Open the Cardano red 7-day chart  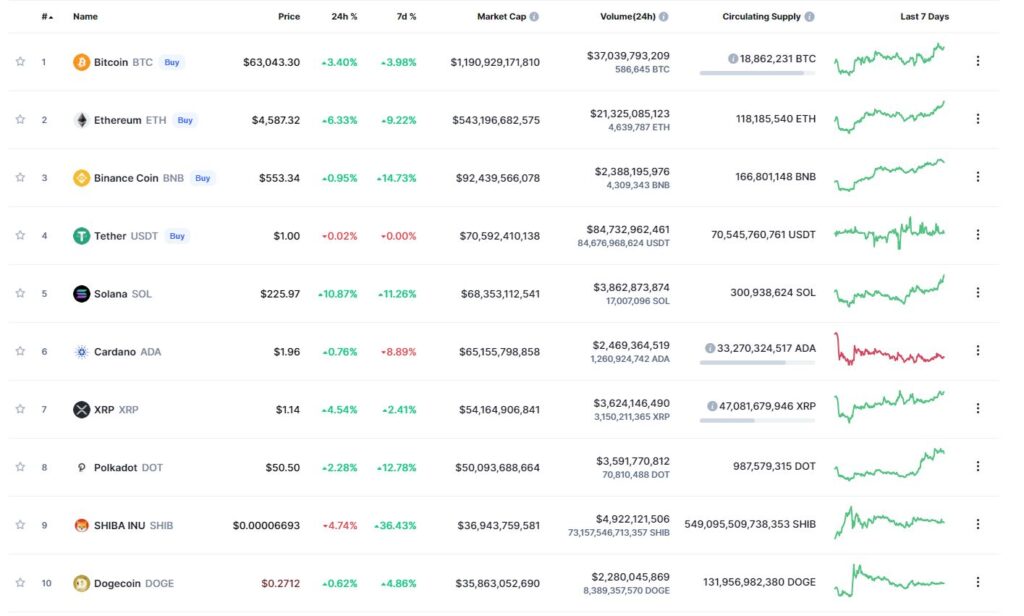[x=889, y=349]
